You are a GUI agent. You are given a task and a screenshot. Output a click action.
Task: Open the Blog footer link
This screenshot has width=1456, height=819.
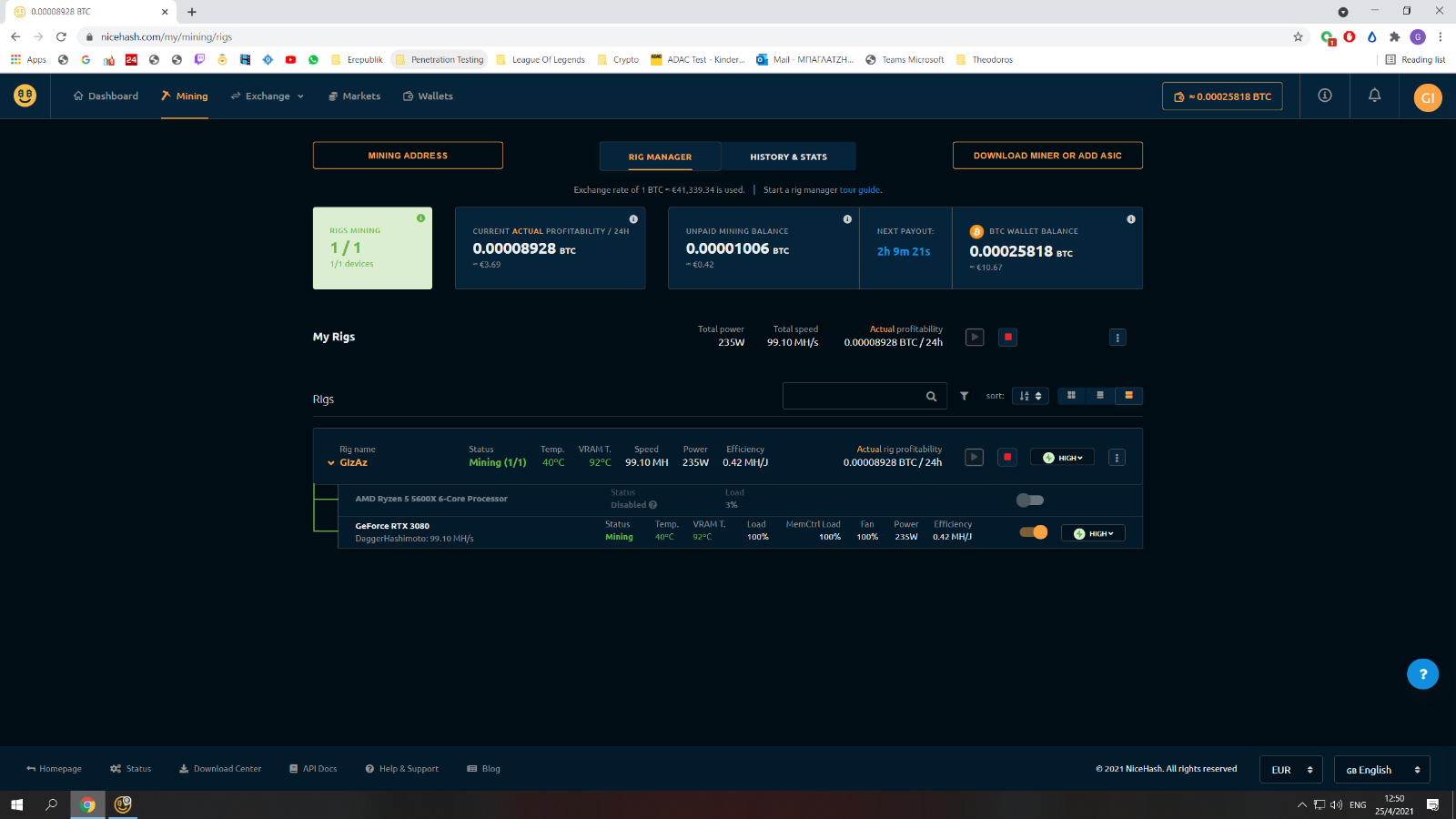pos(484,769)
